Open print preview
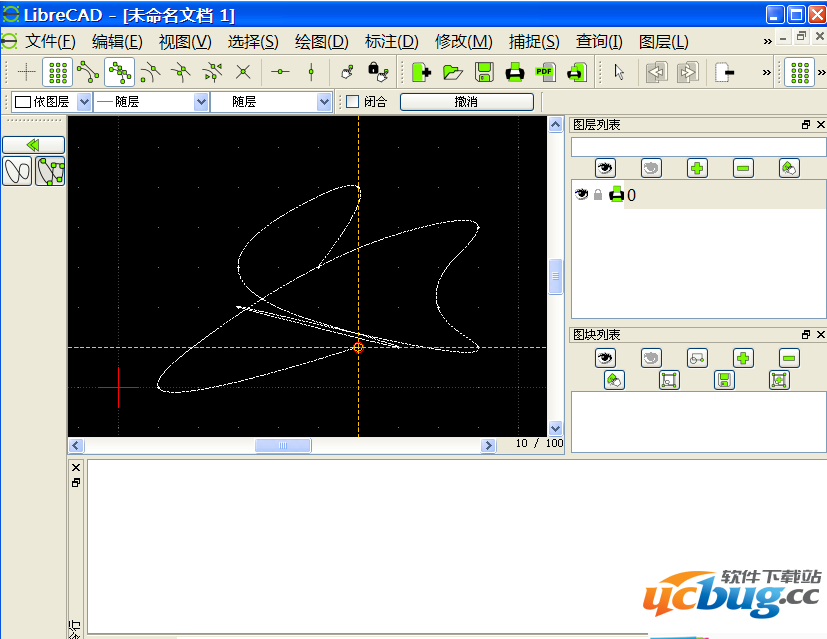The height and width of the screenshot is (639, 827). click(x=576, y=72)
